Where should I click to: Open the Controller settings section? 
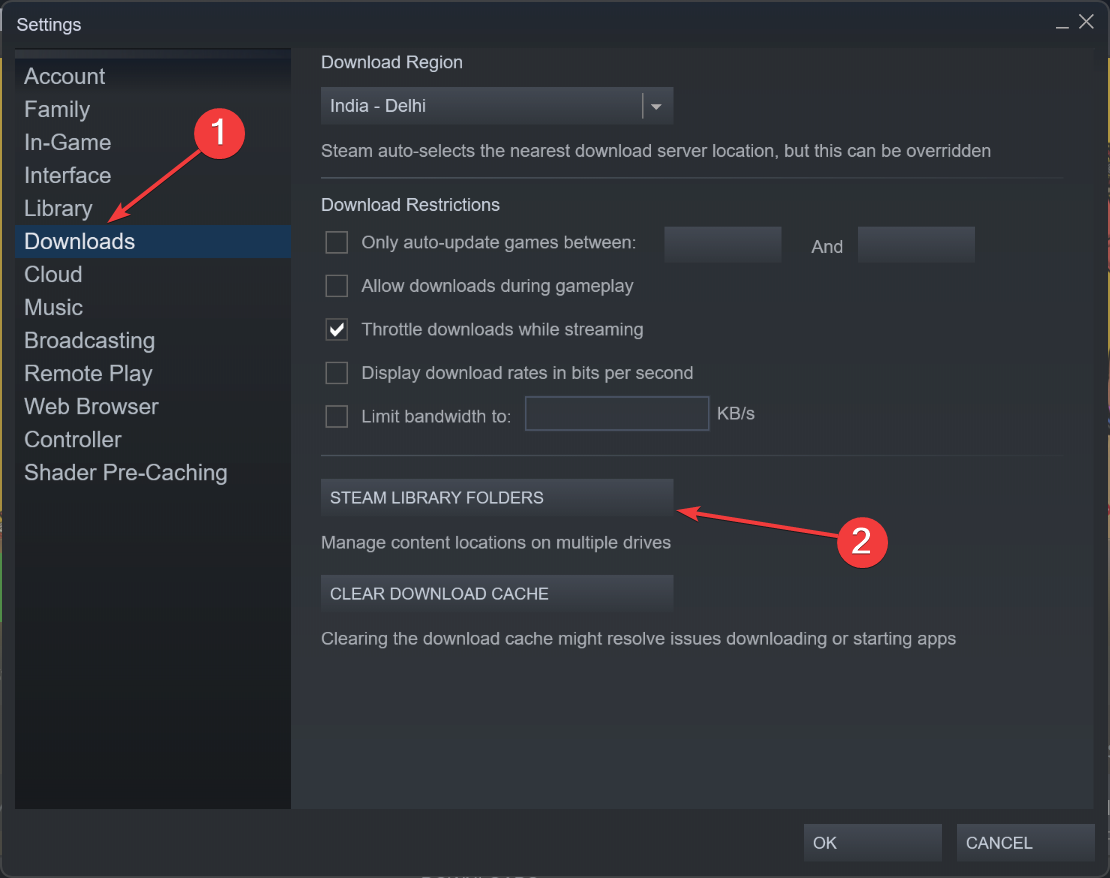coord(72,439)
